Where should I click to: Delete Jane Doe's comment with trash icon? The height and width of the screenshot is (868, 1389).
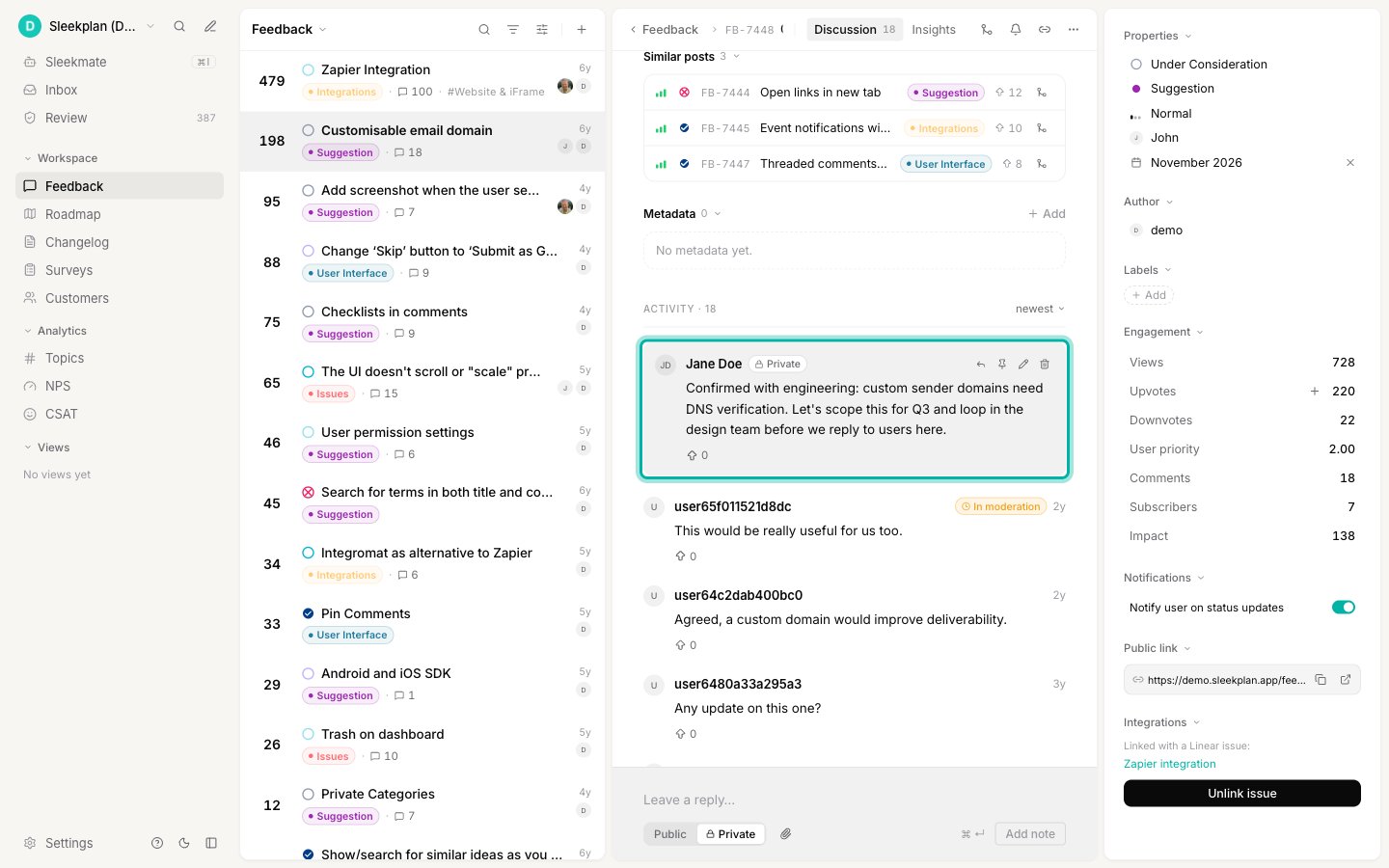[1045, 365]
